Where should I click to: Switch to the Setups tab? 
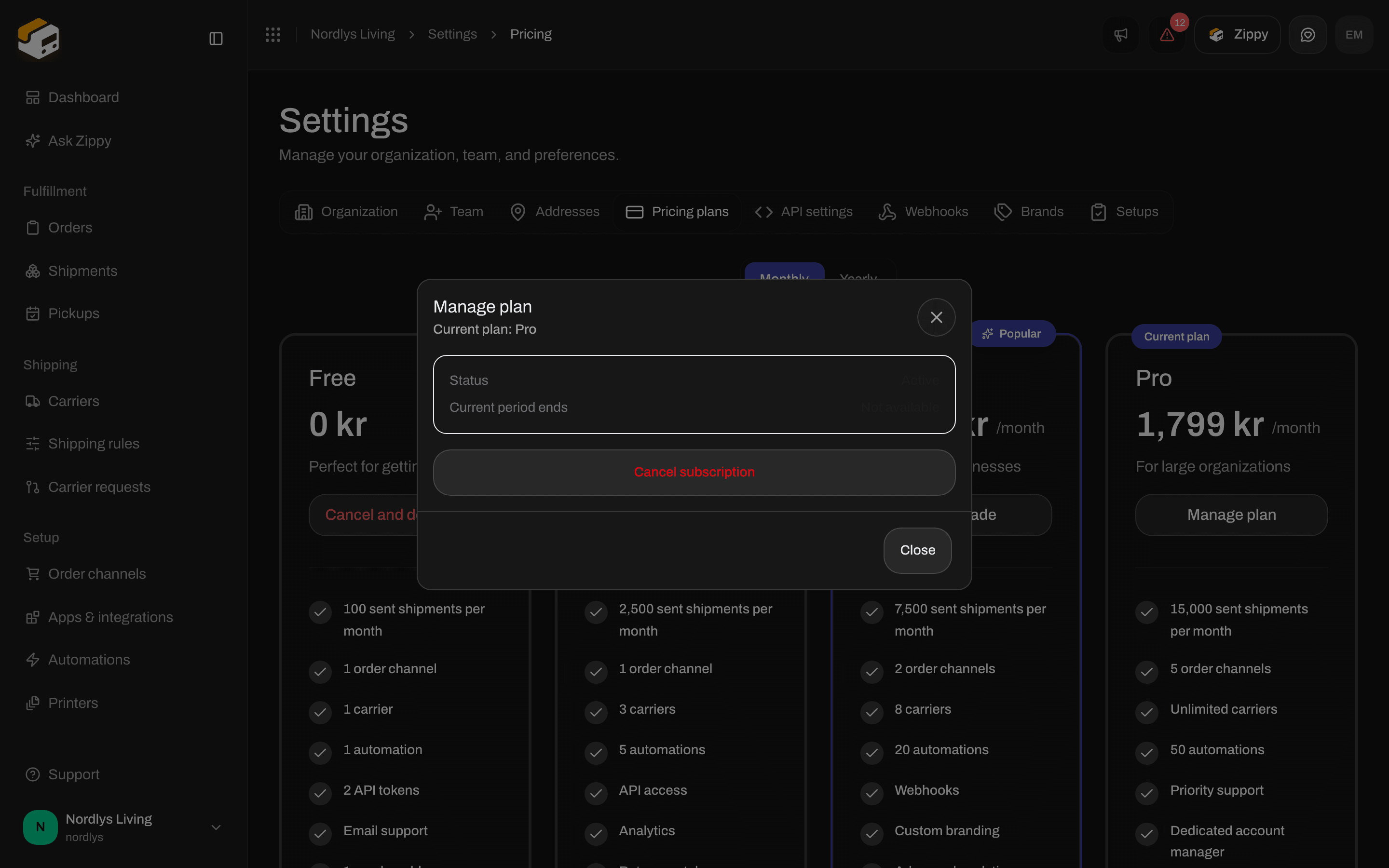click(x=1124, y=212)
